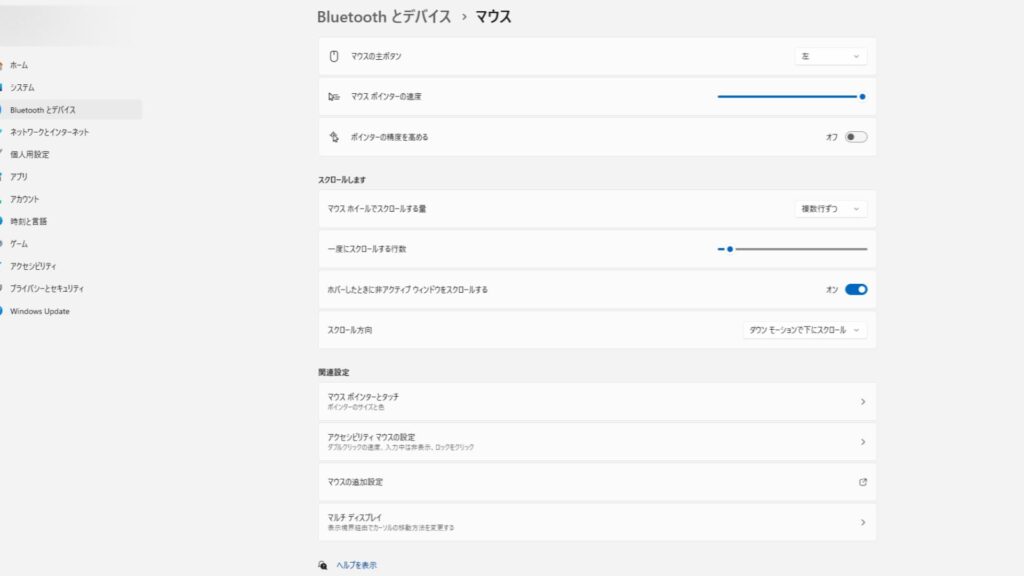This screenshot has width=1024, height=576.
Task: Click the 一度にスクロールする行数 slider track
Action: click(x=800, y=249)
